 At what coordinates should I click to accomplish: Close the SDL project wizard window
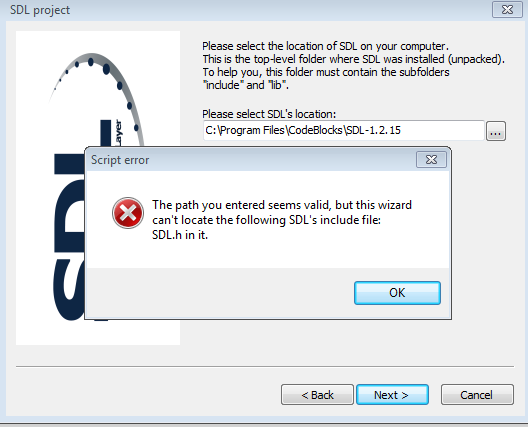(x=507, y=9)
